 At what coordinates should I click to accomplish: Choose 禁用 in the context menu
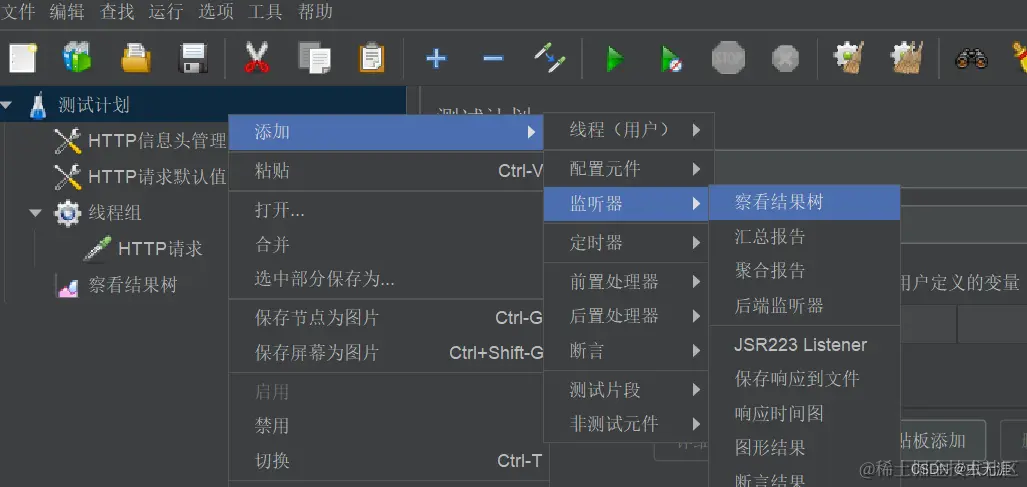pyautogui.click(x=386, y=427)
